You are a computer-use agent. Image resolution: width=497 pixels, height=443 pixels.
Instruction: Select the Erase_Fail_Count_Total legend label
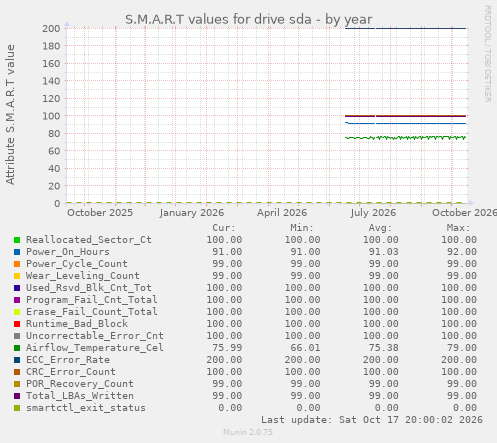(92, 312)
